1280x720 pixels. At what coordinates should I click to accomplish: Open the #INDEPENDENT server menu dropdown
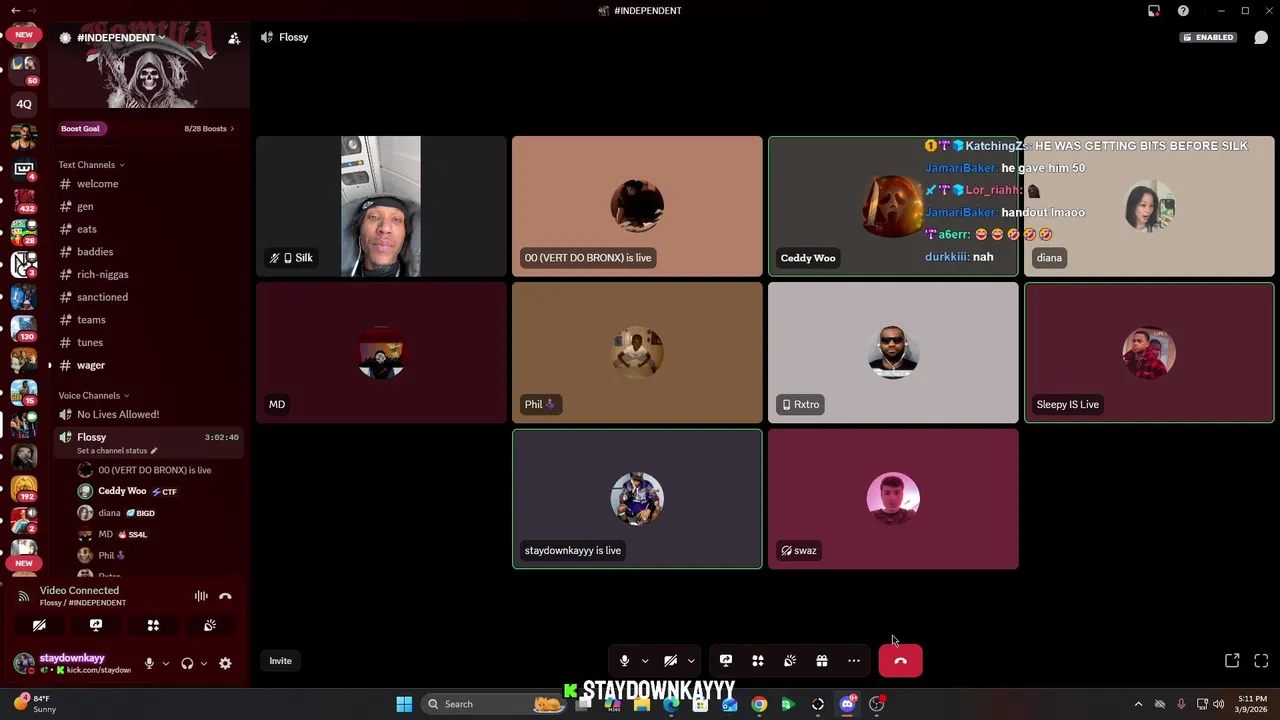tap(121, 38)
